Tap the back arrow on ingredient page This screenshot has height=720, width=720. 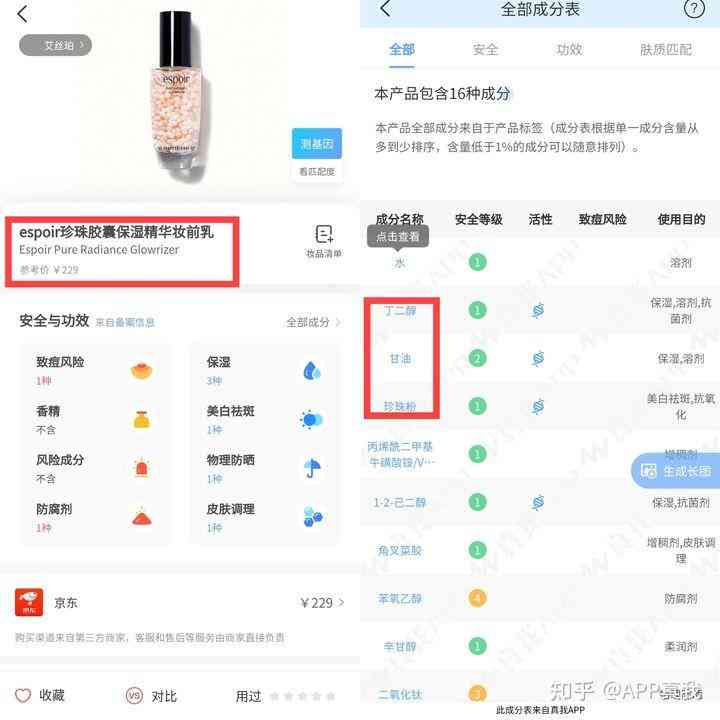click(386, 8)
